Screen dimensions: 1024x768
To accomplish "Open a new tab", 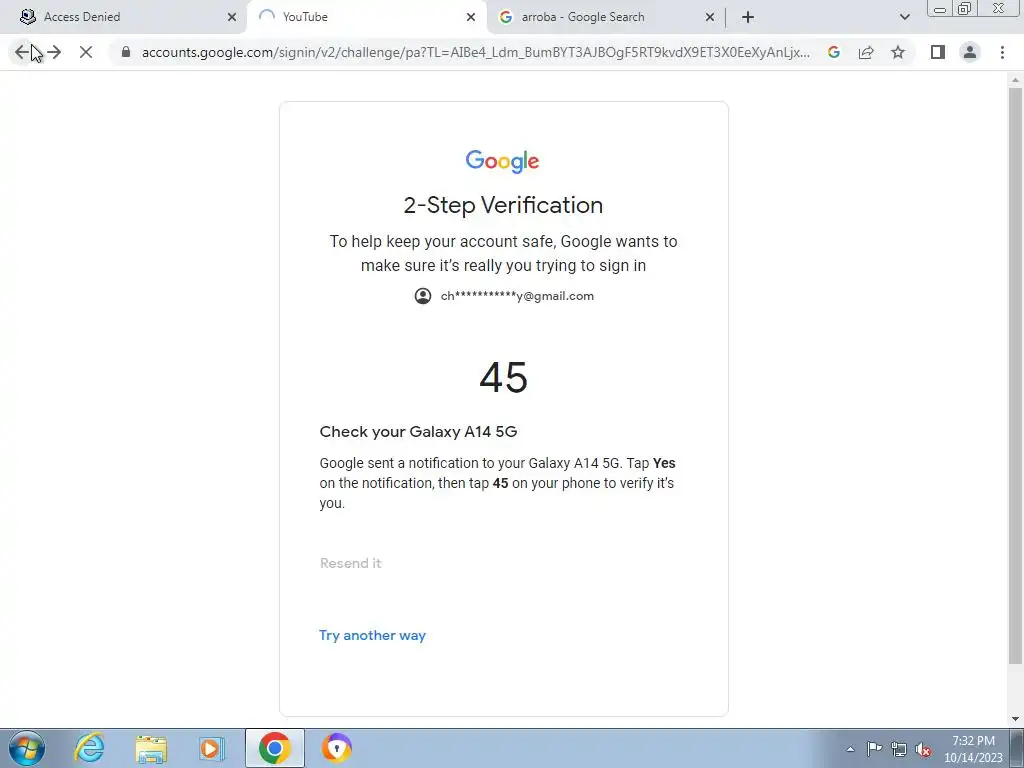I will point(748,17).
